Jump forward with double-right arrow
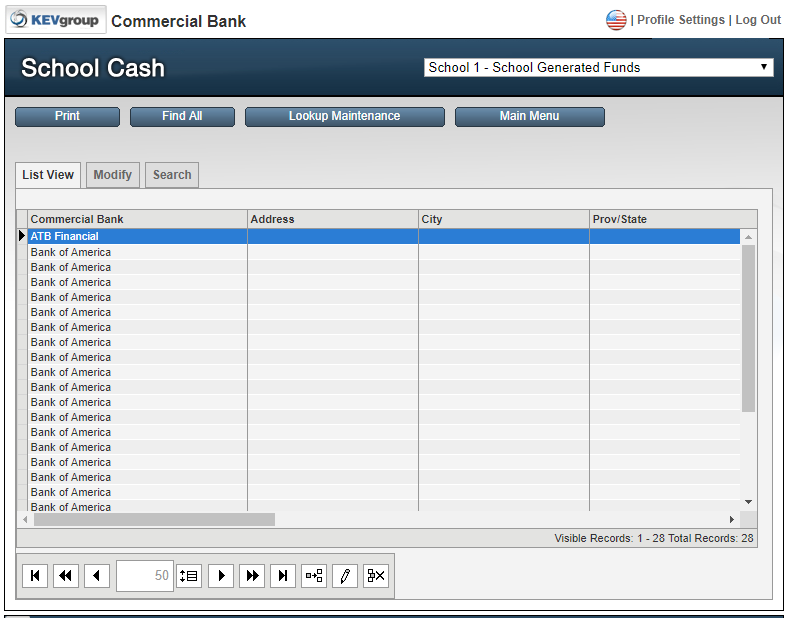789x618 pixels. pyautogui.click(x=252, y=575)
